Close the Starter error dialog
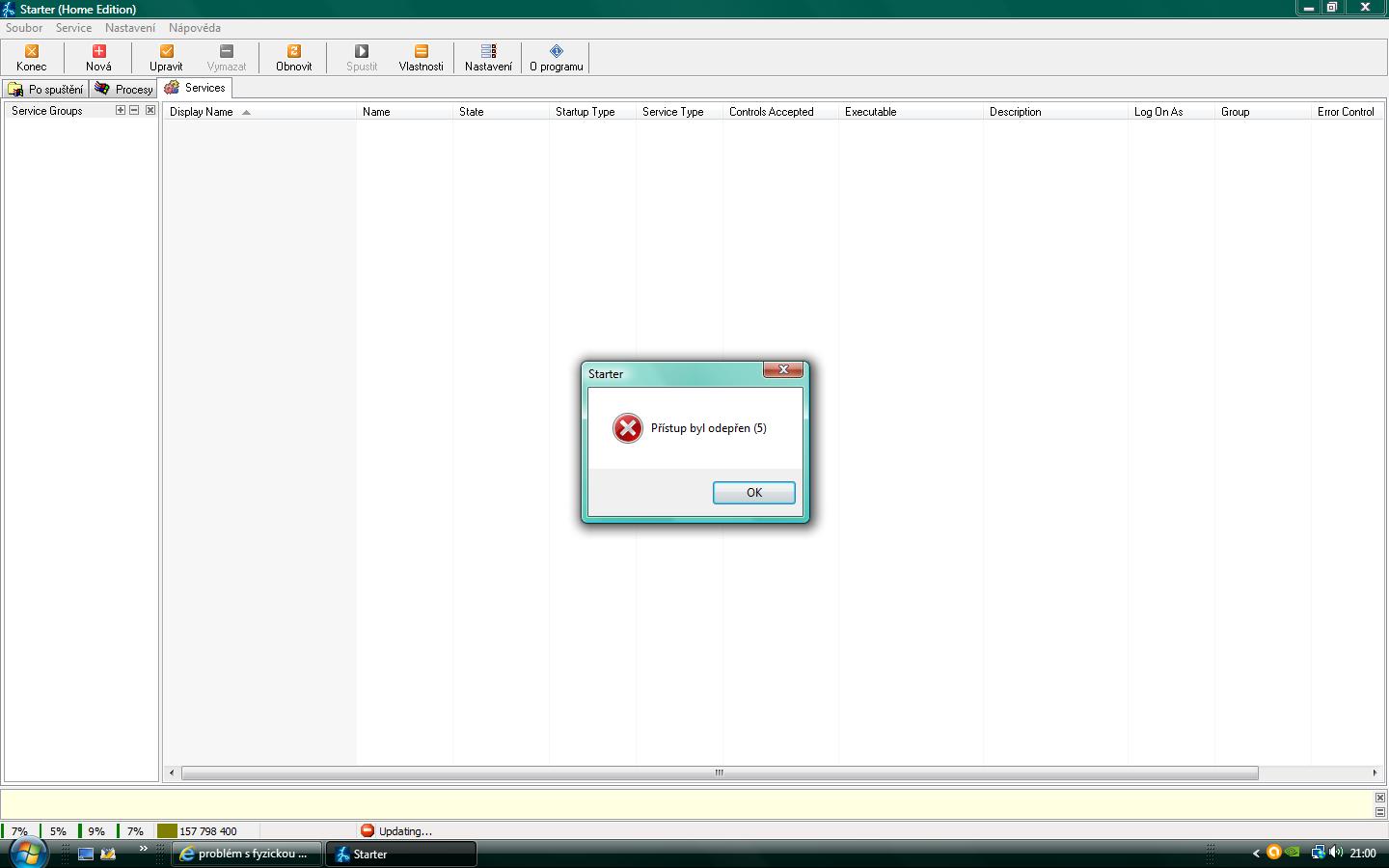Viewport: 1389px width, 868px height. [783, 369]
